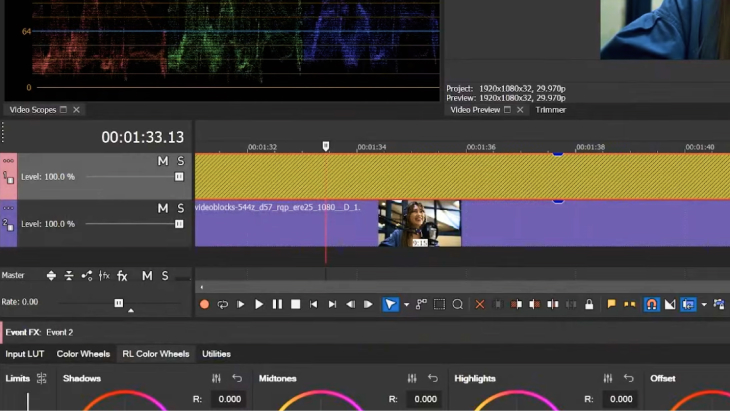This screenshot has width=730, height=411.
Task: Open track 1 more options menu
Action: tap(8, 161)
